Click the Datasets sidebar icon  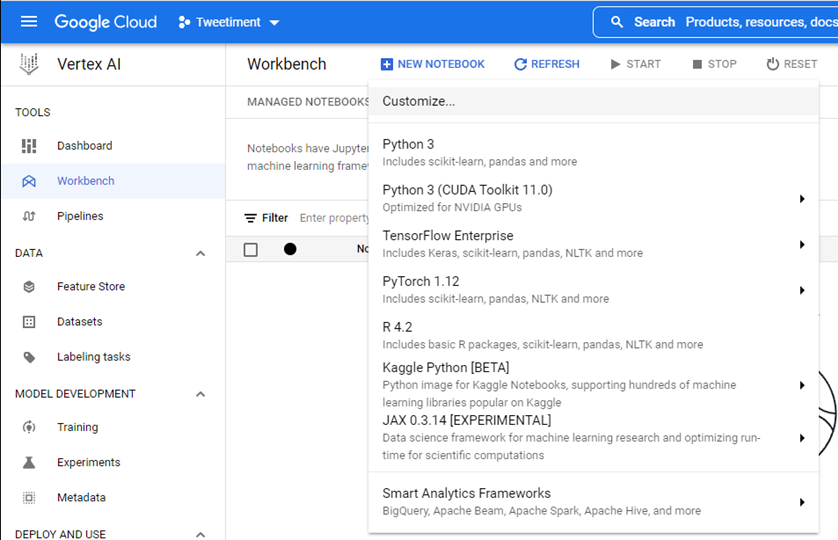pos(29,322)
